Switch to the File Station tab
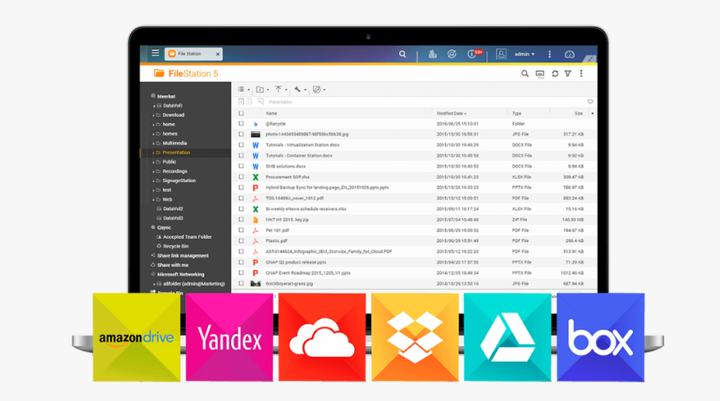 point(193,54)
